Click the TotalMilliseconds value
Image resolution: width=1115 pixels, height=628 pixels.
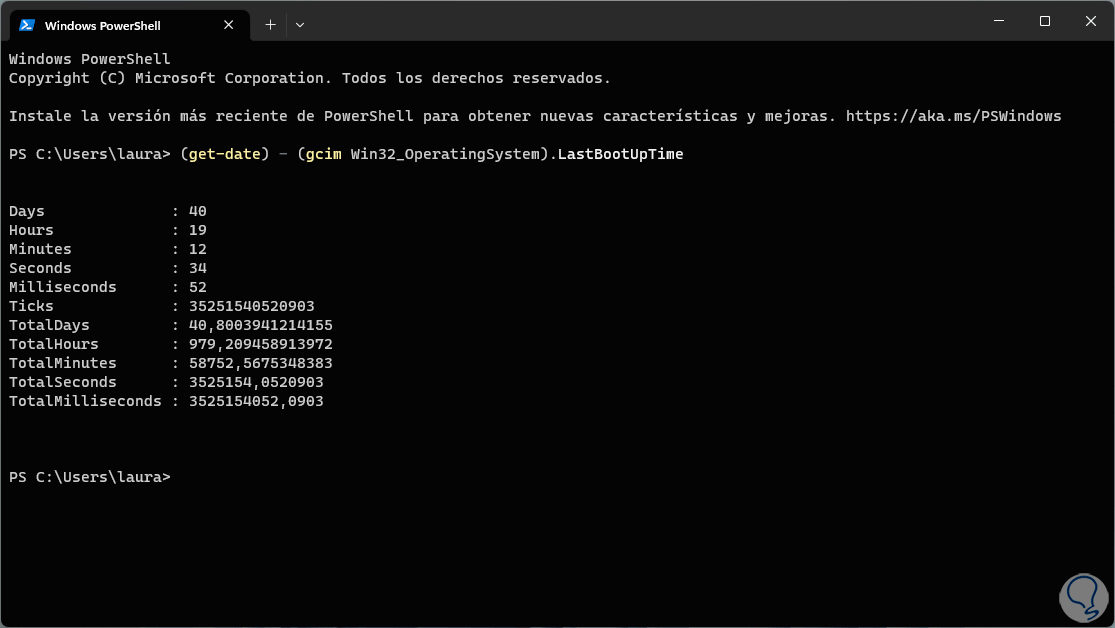pos(256,401)
